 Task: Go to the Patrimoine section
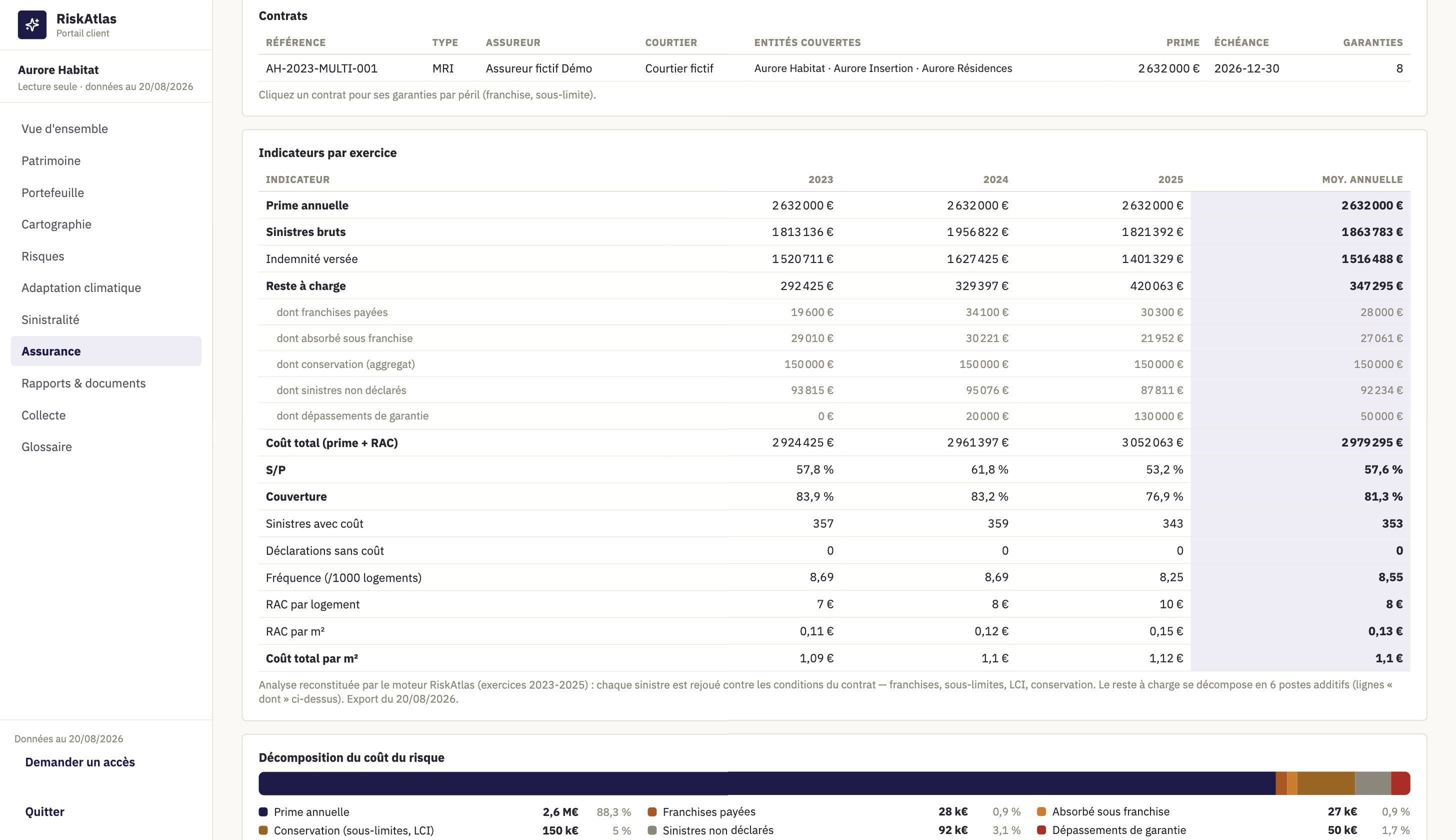(x=106, y=160)
